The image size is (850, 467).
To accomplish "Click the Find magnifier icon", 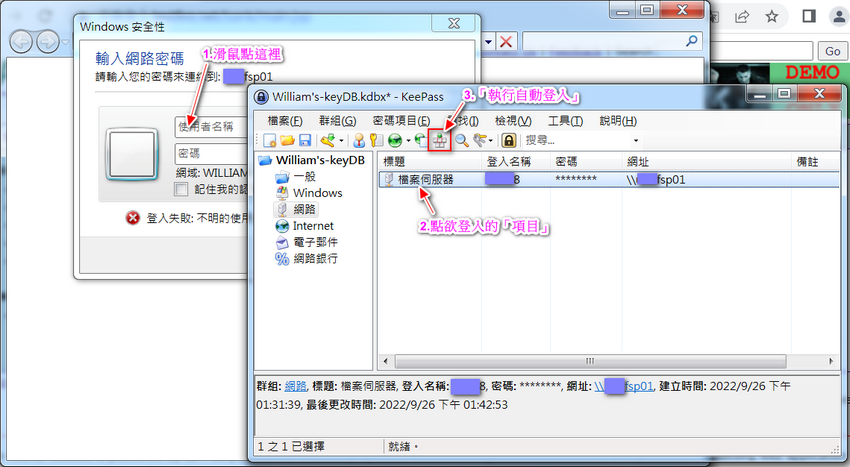I will pyautogui.click(x=461, y=141).
